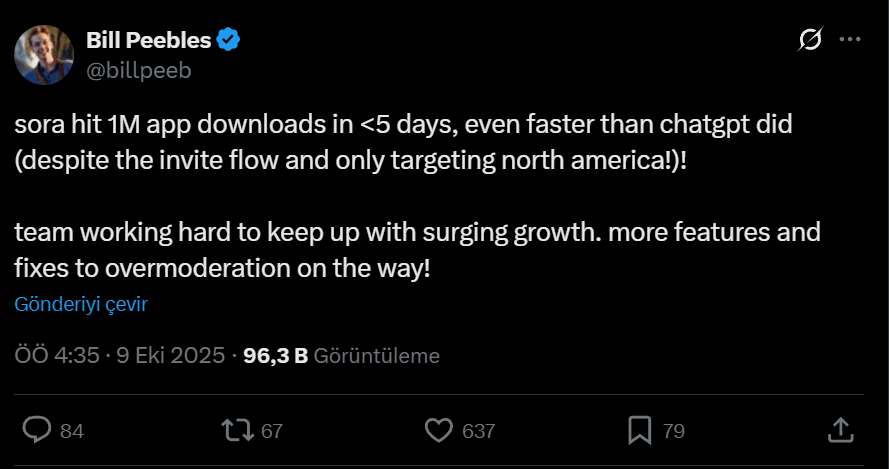The height and width of the screenshot is (469, 889).
Task: Click the blue verified badge
Action: (229, 40)
